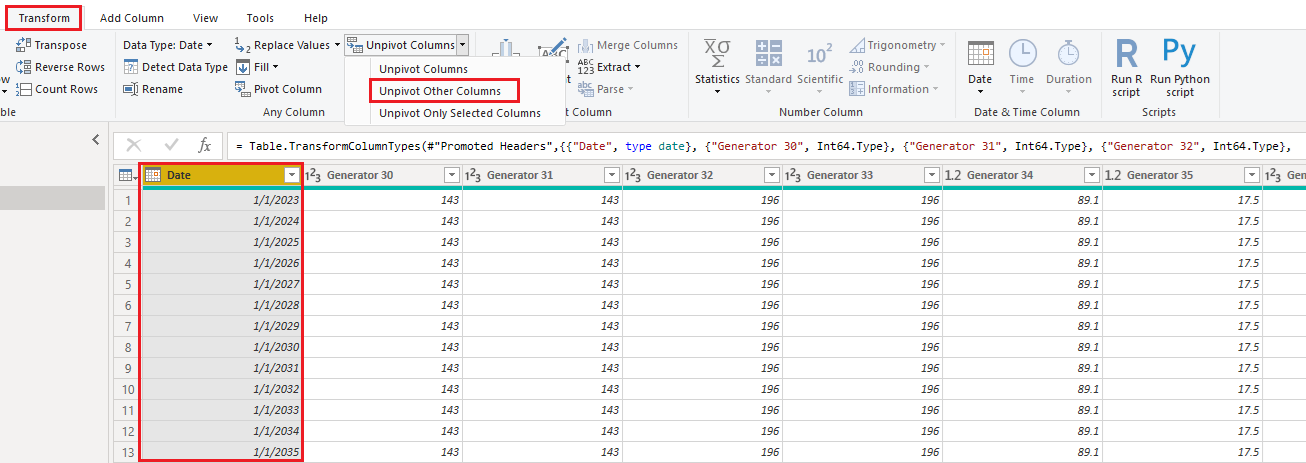Toggle the Unpivot Columns dropdown arrow
1306x463 pixels.
(x=462, y=45)
